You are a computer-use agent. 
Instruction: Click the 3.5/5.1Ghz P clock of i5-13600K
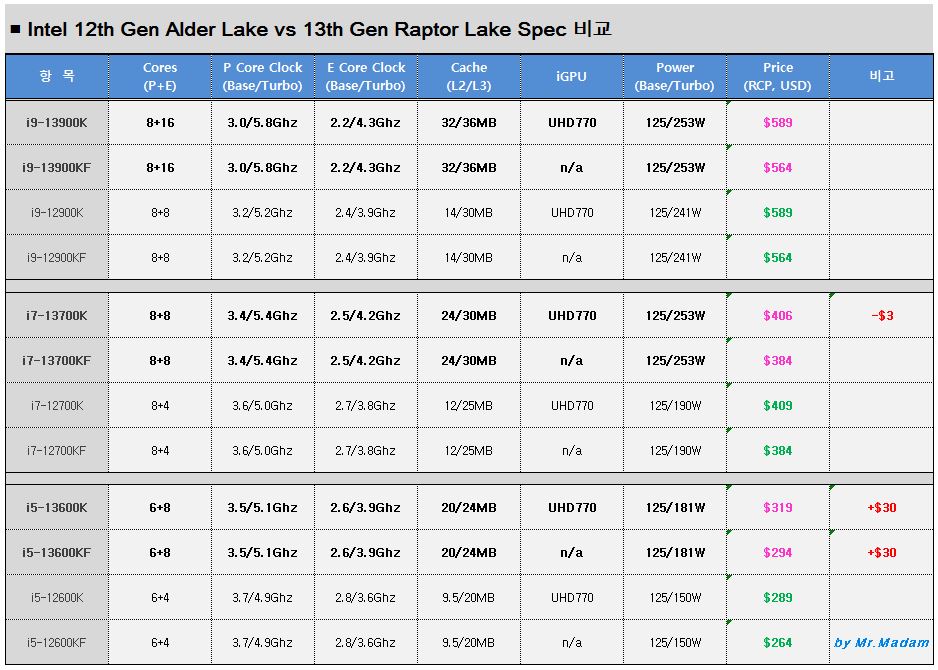(x=263, y=507)
